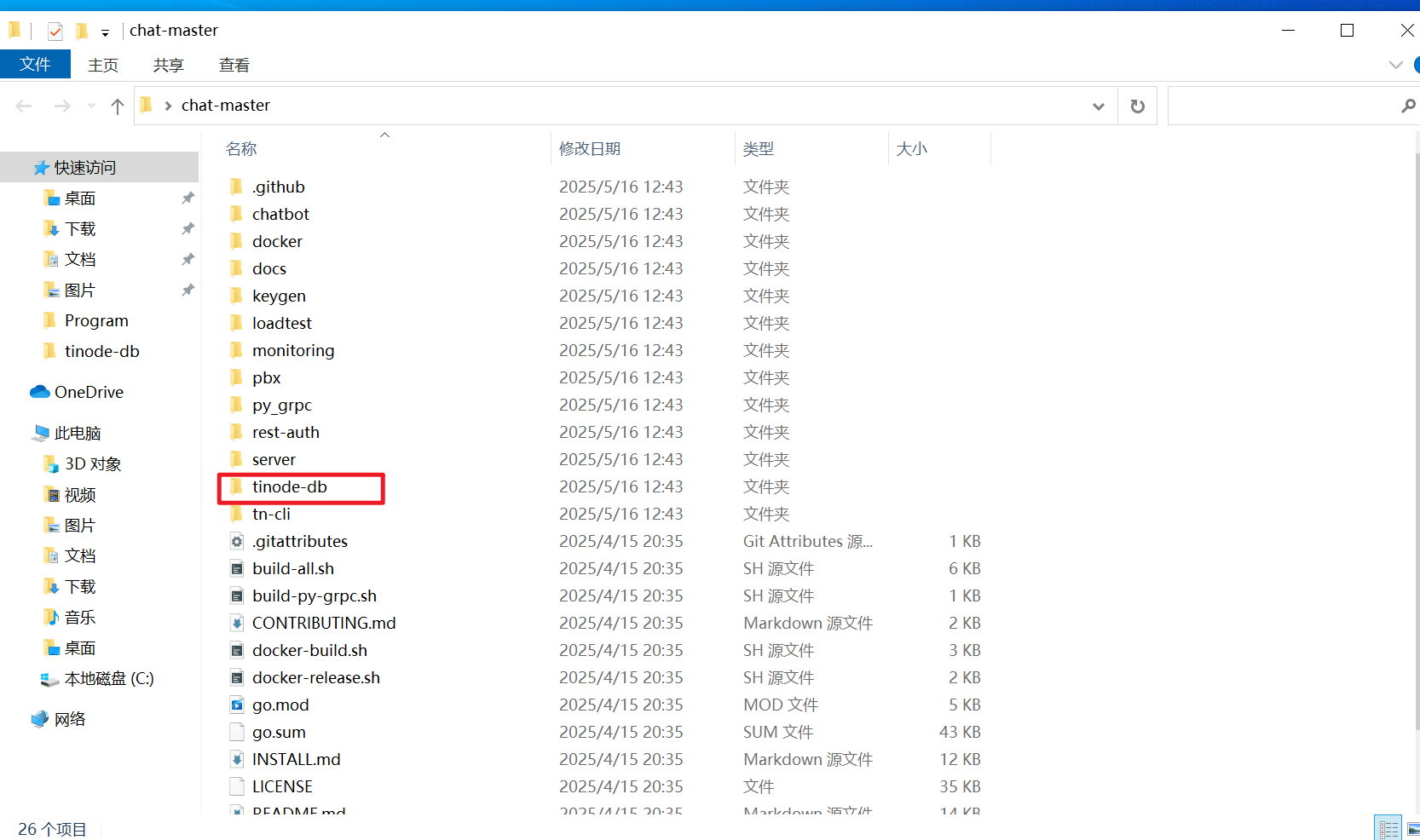Select the .gitattributes file icon
1420x840 pixels.
click(x=237, y=541)
